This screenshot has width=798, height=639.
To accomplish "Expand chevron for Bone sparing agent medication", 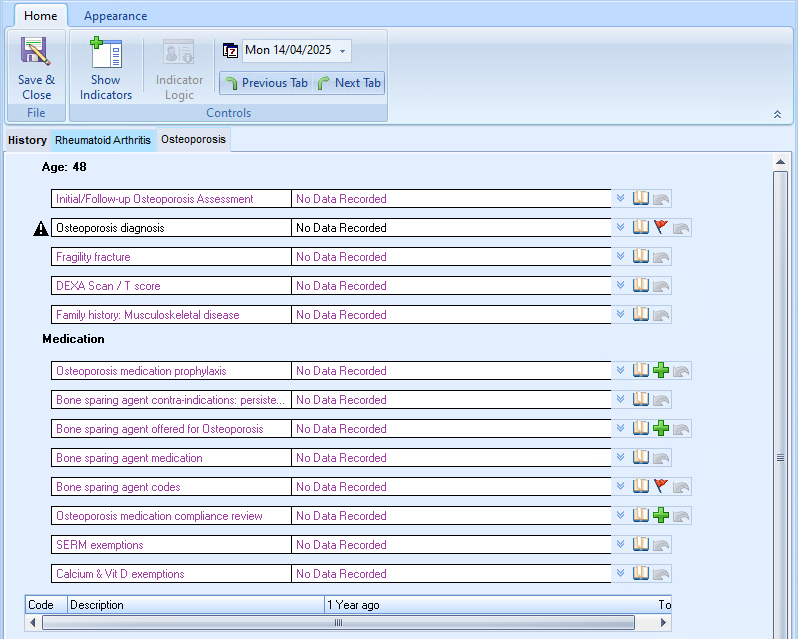I will click(620, 457).
